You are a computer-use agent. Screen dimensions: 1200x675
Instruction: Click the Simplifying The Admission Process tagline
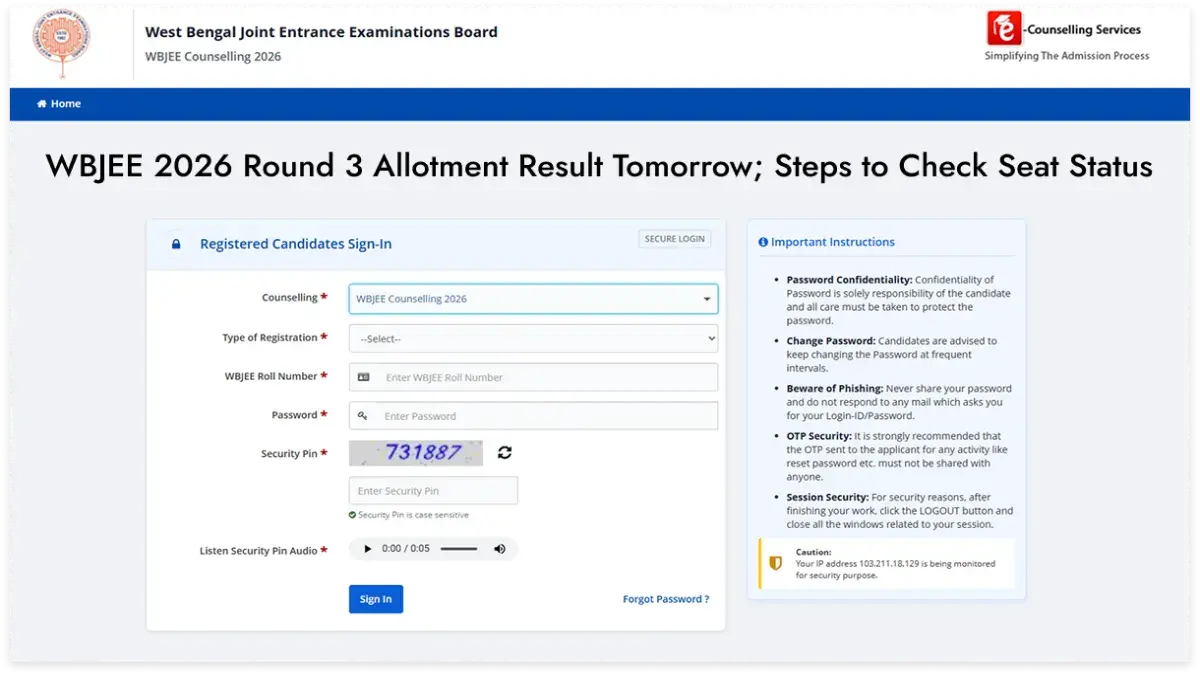(x=1067, y=56)
